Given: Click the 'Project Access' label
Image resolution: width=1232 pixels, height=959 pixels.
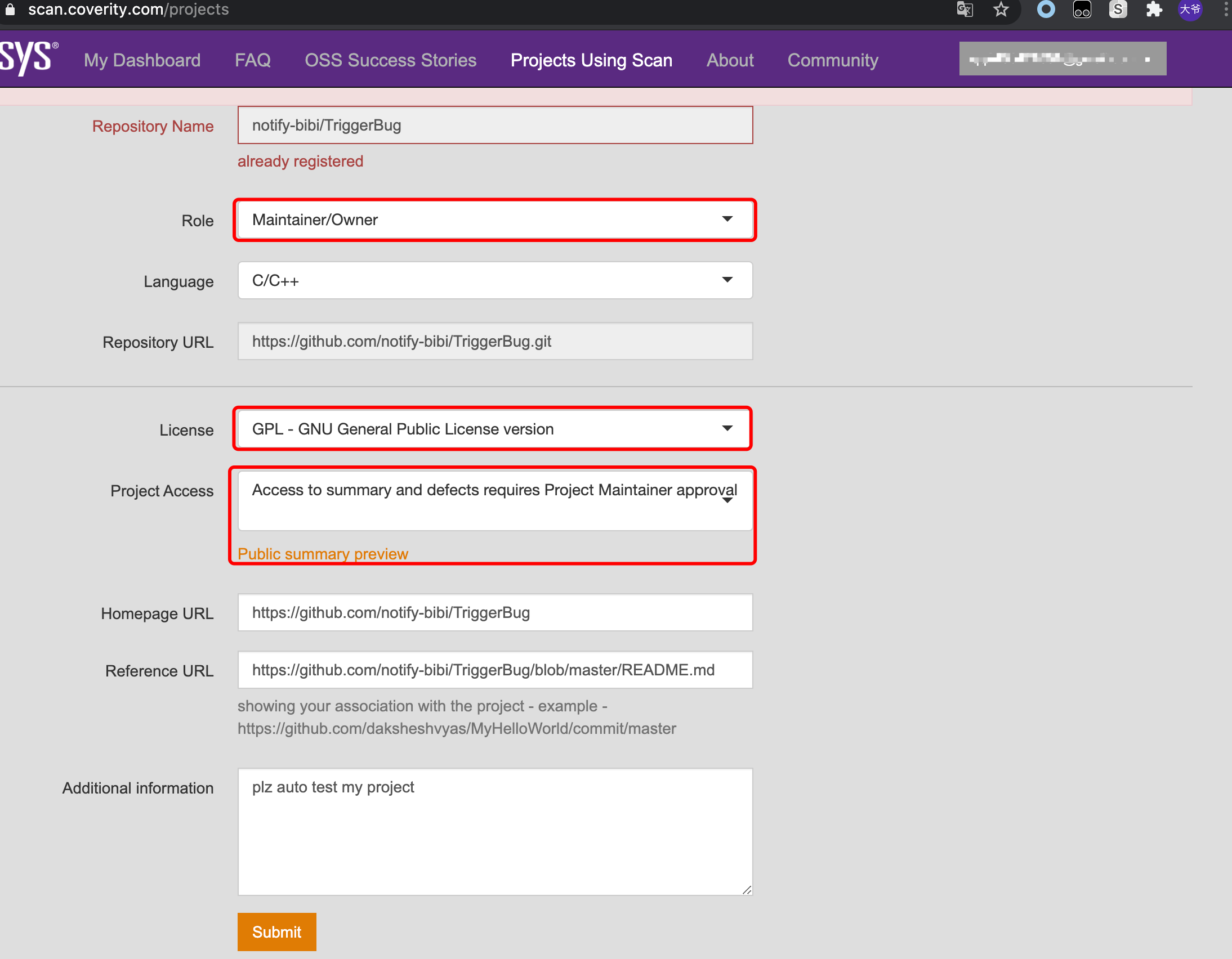Looking at the screenshot, I should (x=162, y=491).
